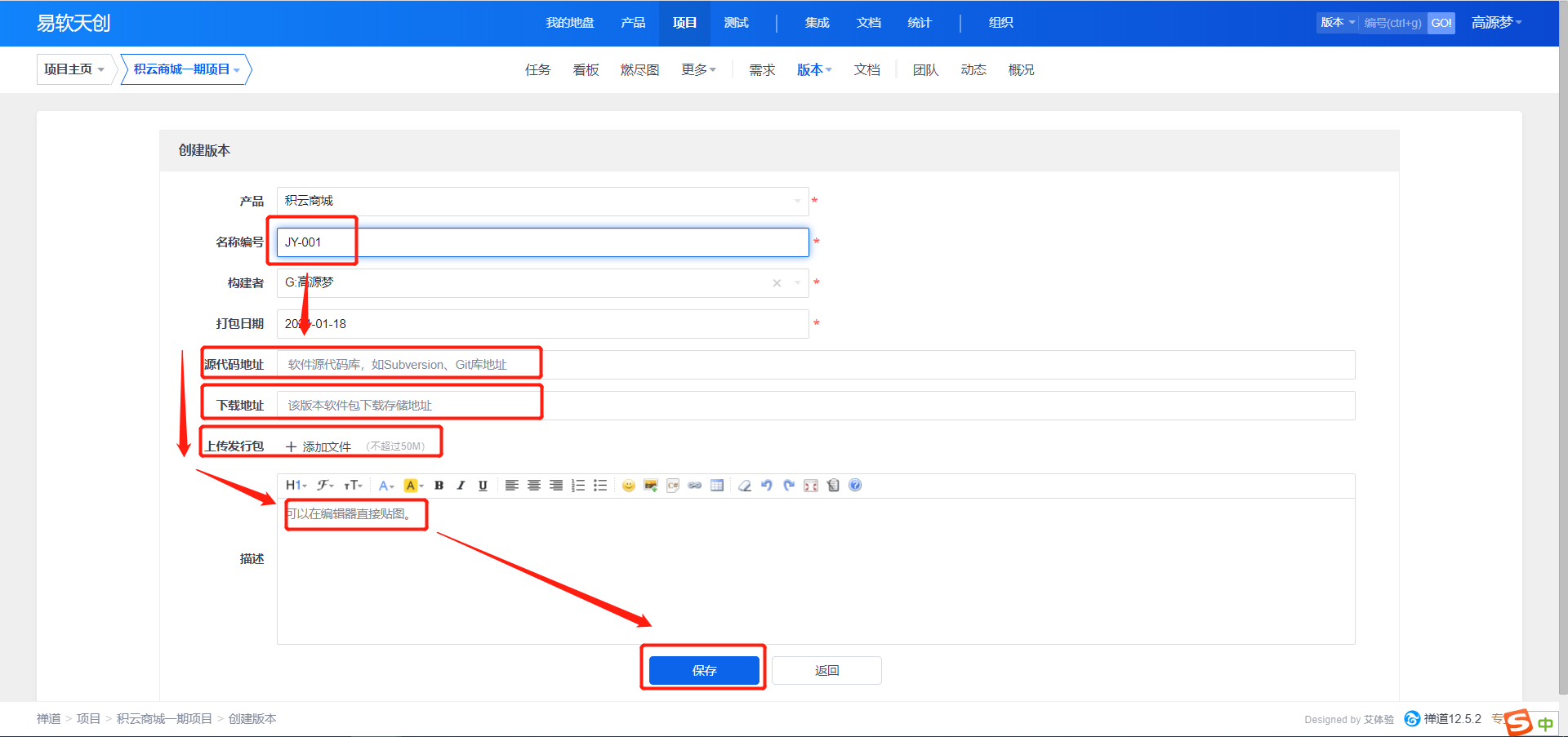Redo the last editor action

click(x=789, y=486)
